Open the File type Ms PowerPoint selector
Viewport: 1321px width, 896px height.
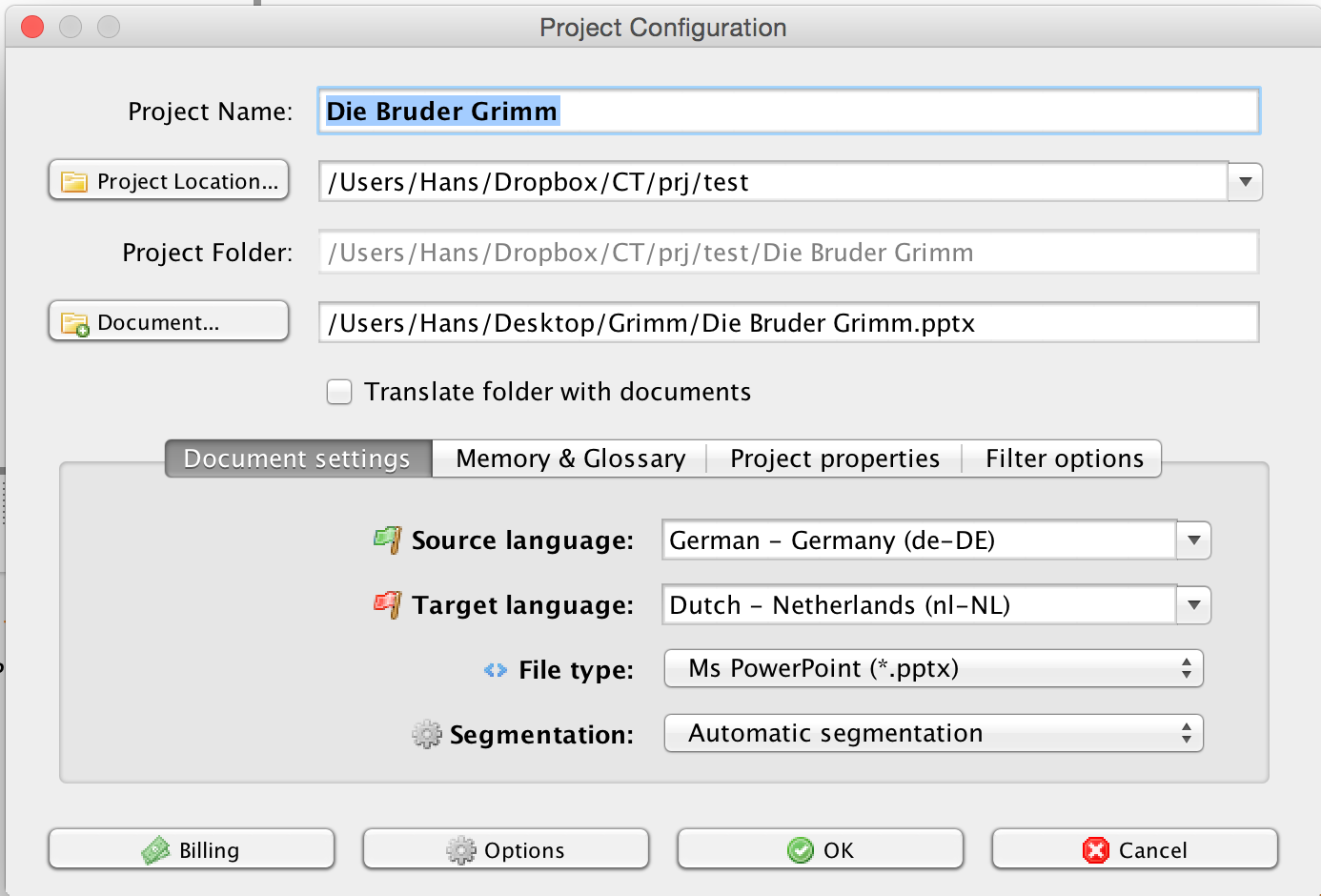click(x=933, y=668)
